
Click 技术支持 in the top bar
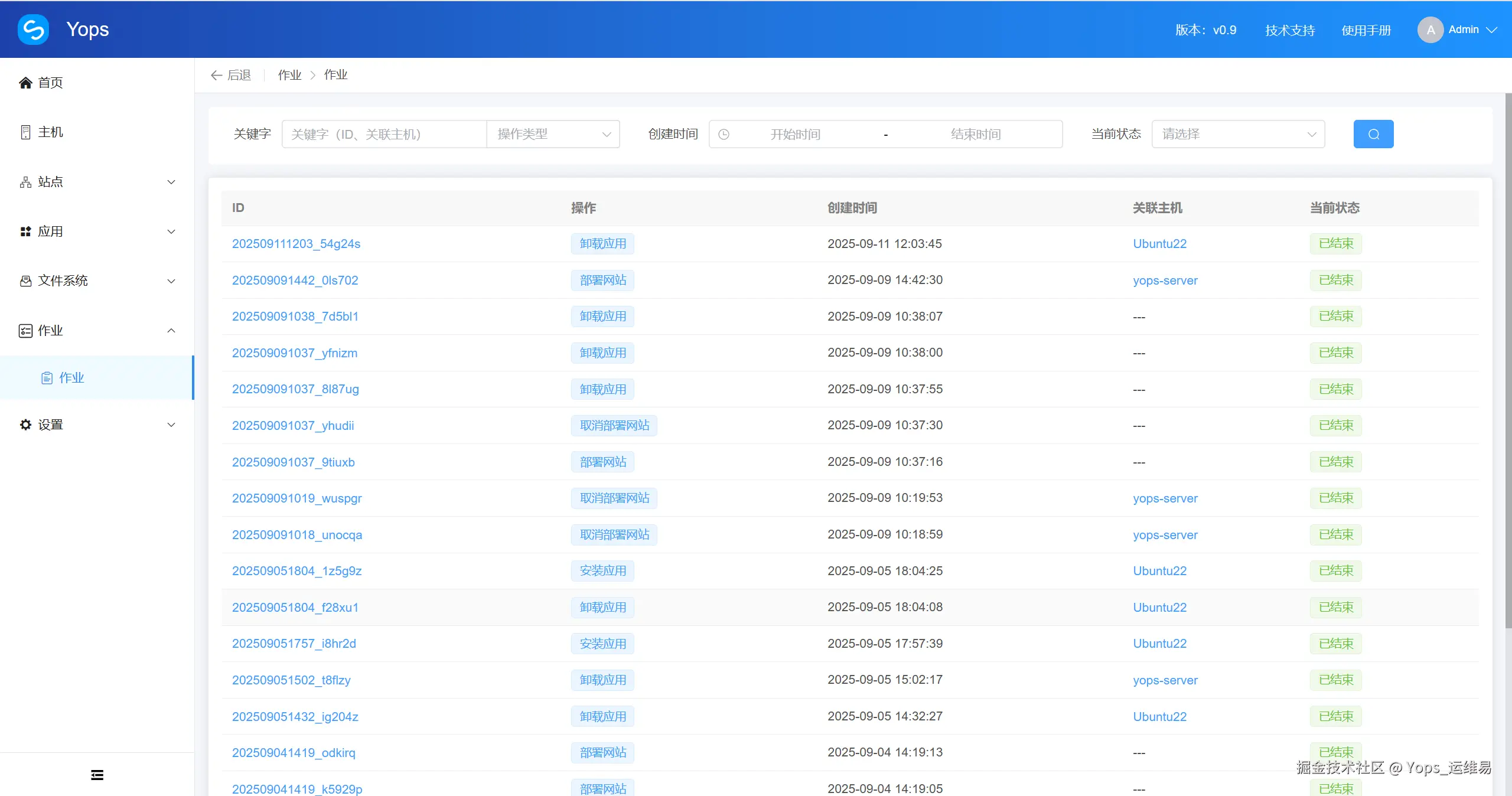pos(1289,29)
